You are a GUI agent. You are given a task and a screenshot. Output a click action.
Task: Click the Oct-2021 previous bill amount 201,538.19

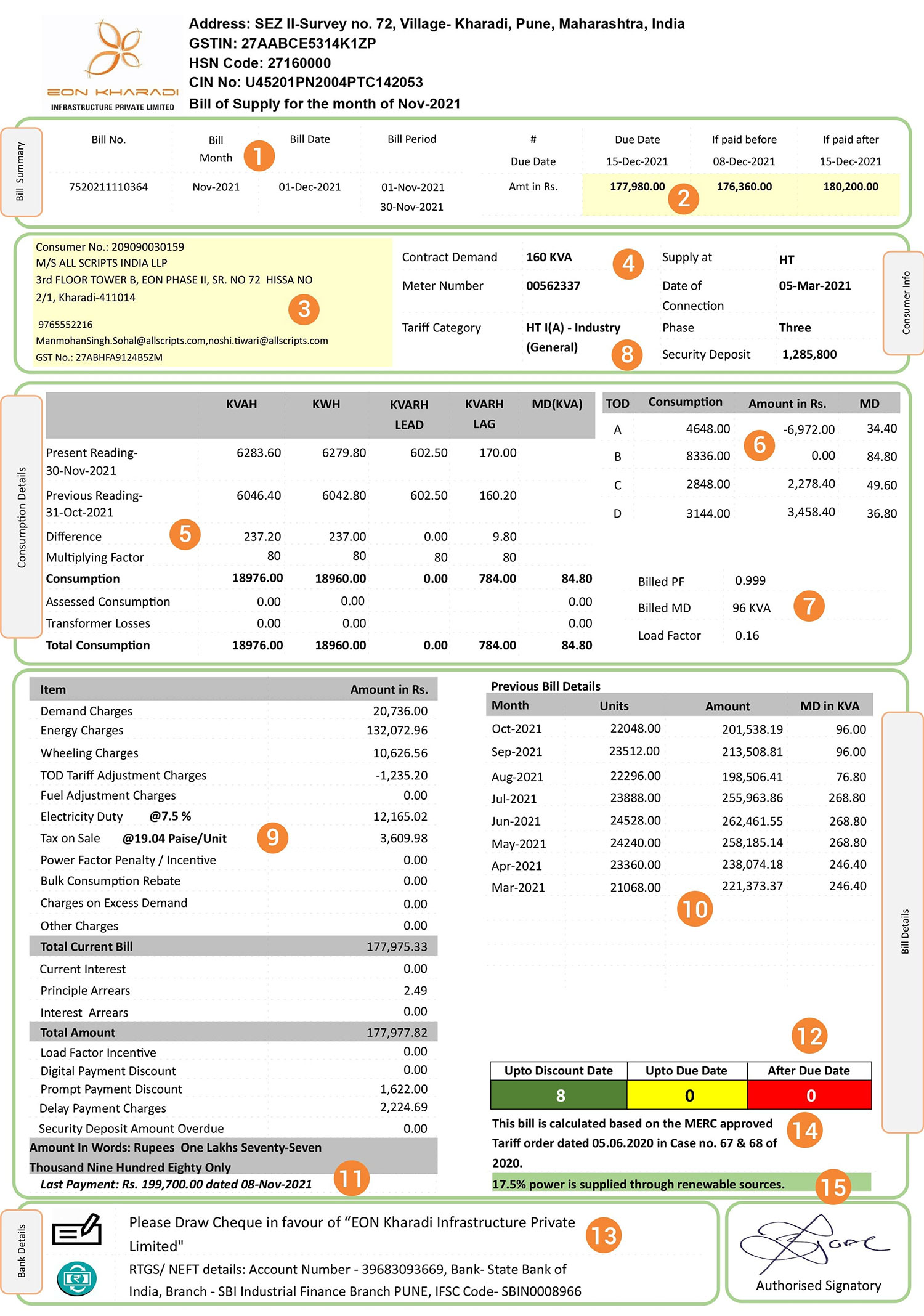click(752, 729)
